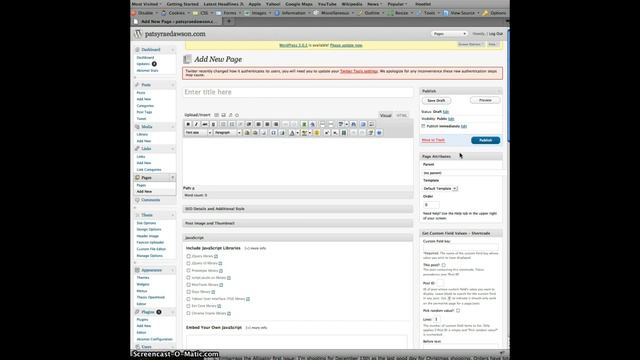Image resolution: width=640 pixels, height=360 pixels.
Task: Check the Ext Core library checkbox
Action: click(x=189, y=306)
